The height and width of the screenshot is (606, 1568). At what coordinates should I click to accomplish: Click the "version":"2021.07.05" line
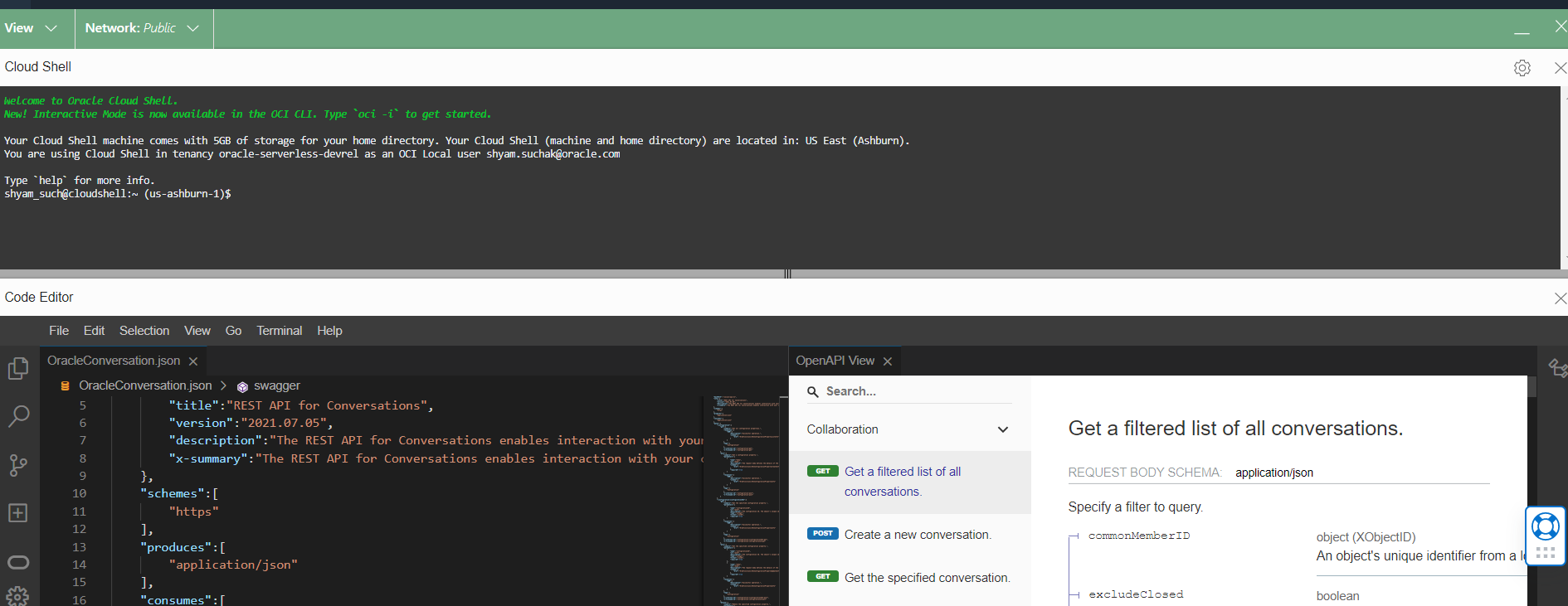point(251,424)
